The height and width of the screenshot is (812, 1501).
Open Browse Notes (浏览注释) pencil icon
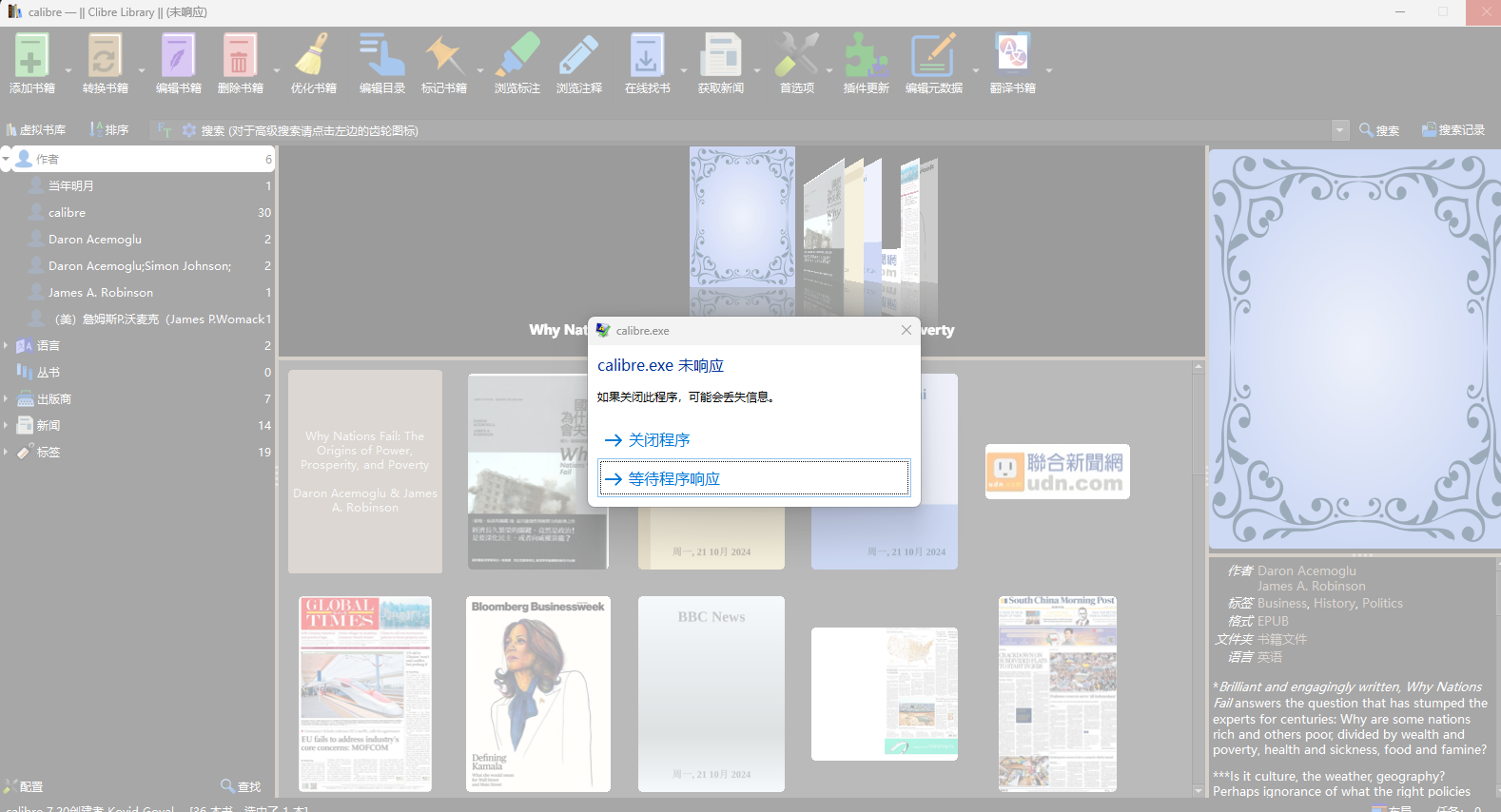tap(579, 55)
